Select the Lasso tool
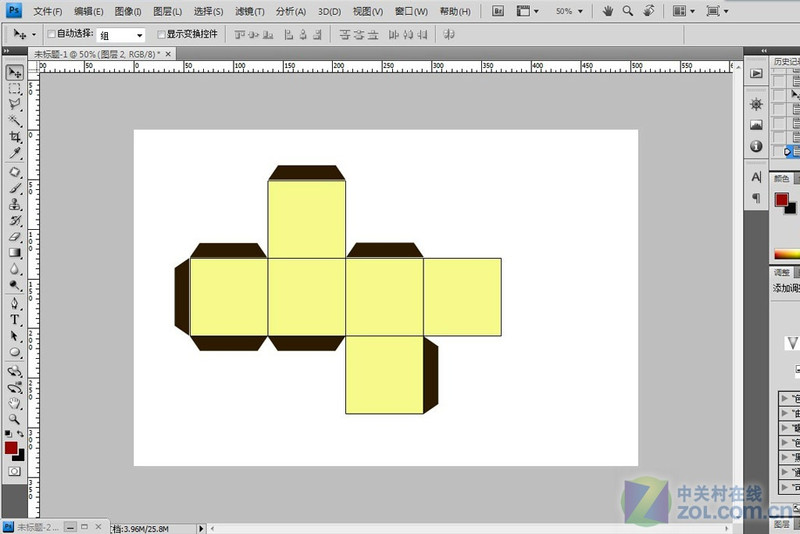Screen dimensions: 800x534 click(15, 105)
